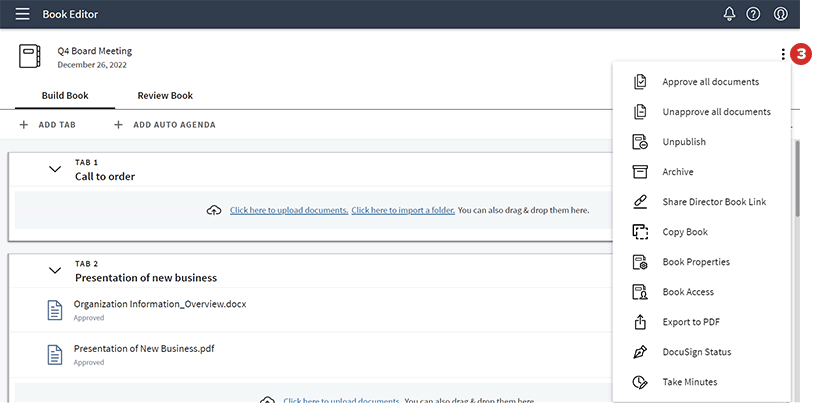Click the vertical scrollbar on the right
The width and height of the screenshot is (814, 403).
[797, 180]
